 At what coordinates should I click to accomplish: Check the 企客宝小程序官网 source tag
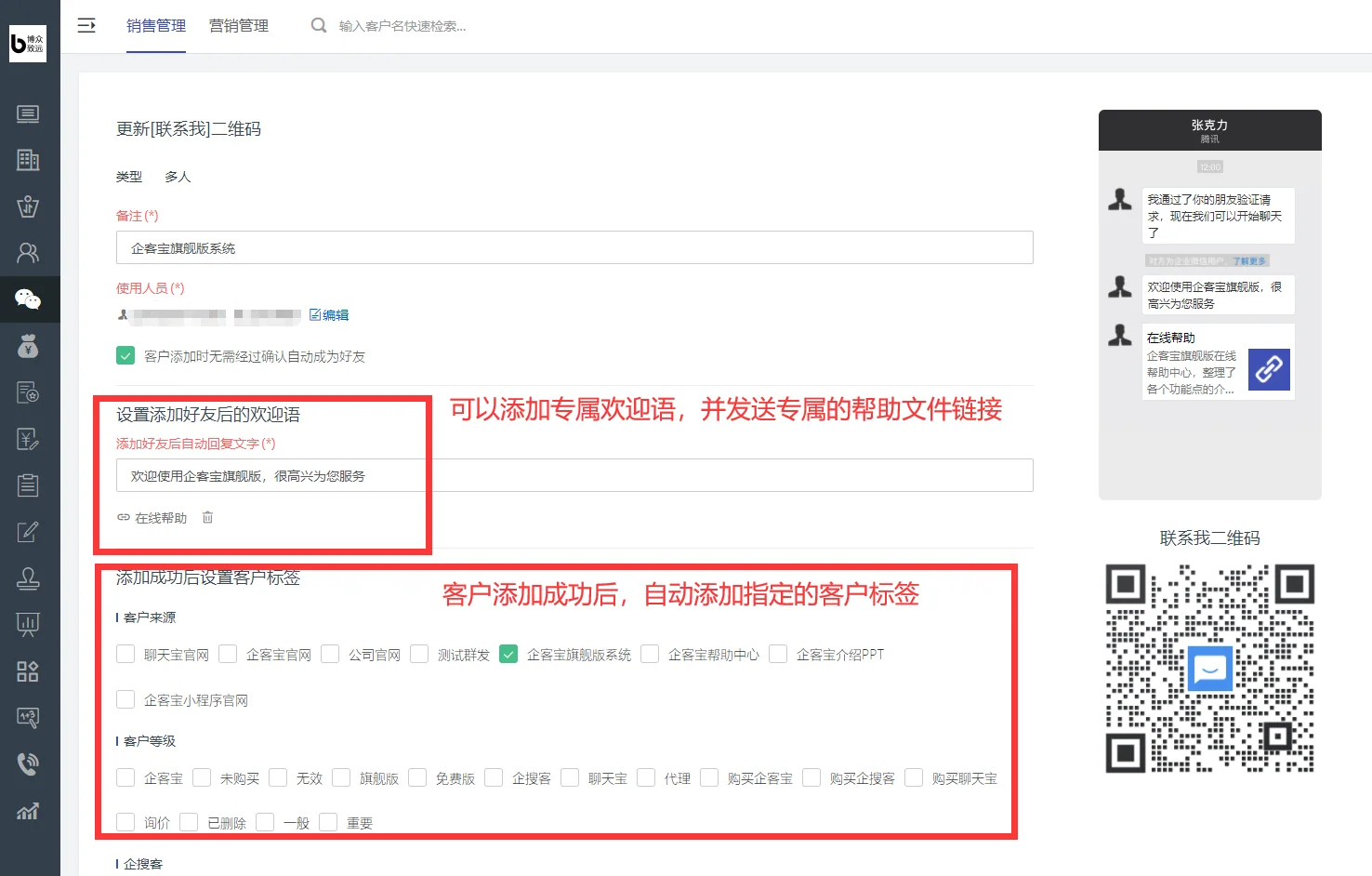pos(125,699)
